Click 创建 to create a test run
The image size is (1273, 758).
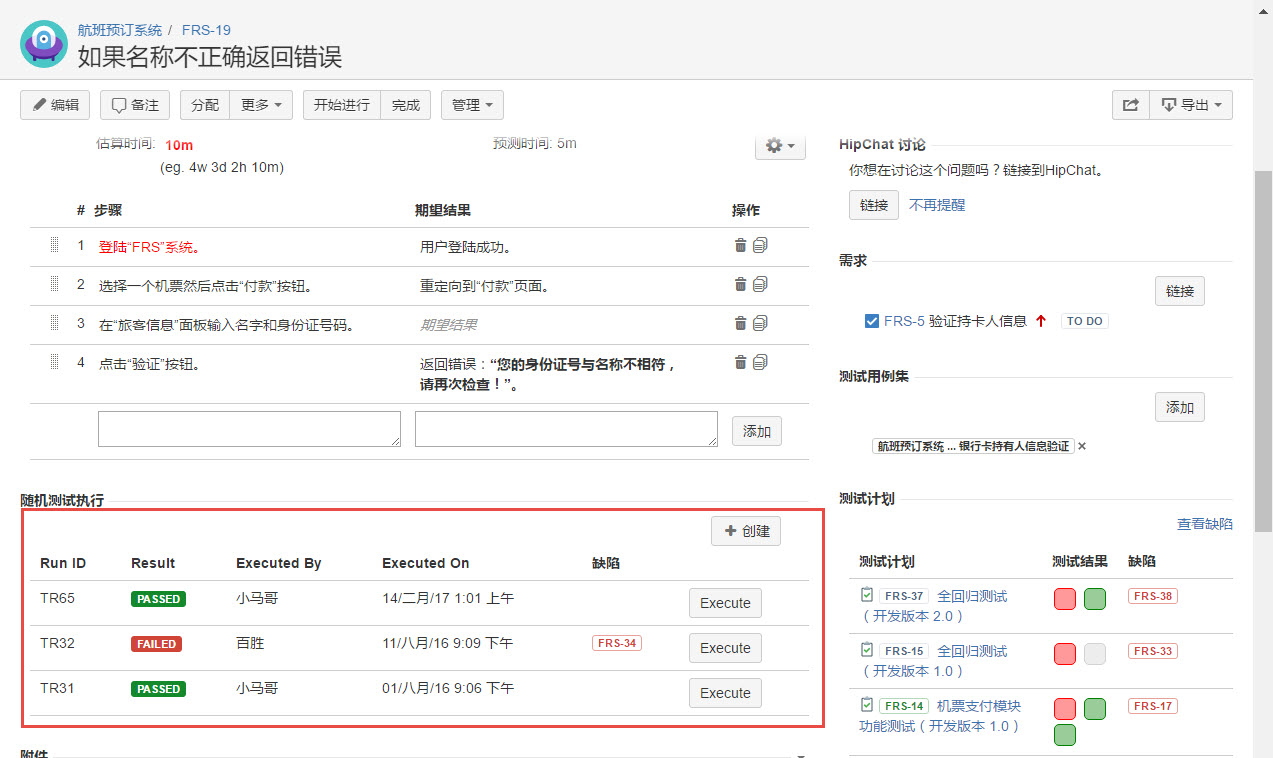click(x=746, y=531)
